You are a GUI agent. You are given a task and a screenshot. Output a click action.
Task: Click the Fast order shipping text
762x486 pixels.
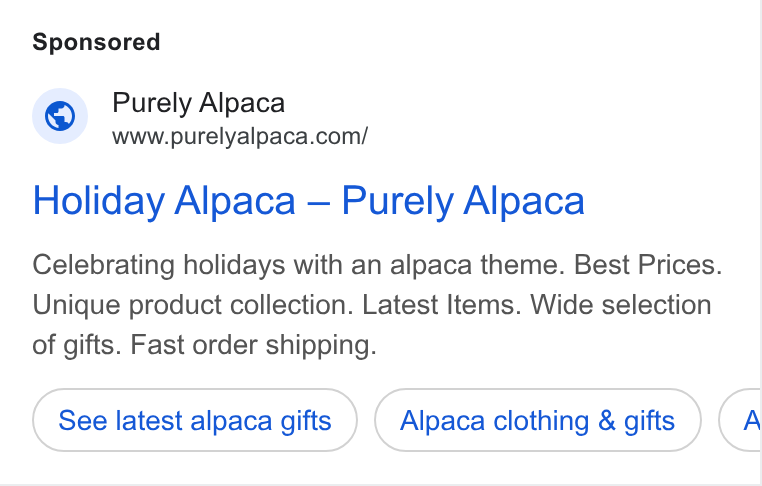(254, 345)
